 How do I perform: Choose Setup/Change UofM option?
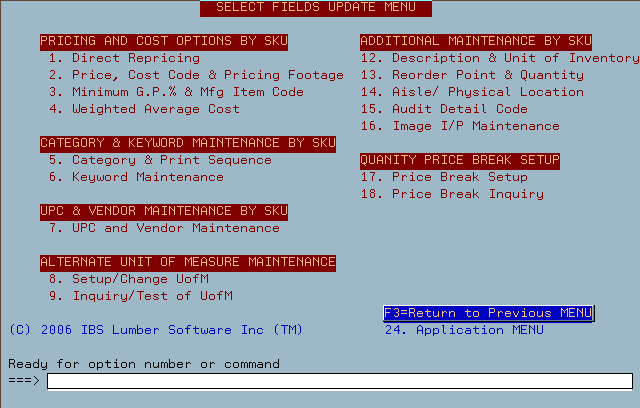coord(129,279)
